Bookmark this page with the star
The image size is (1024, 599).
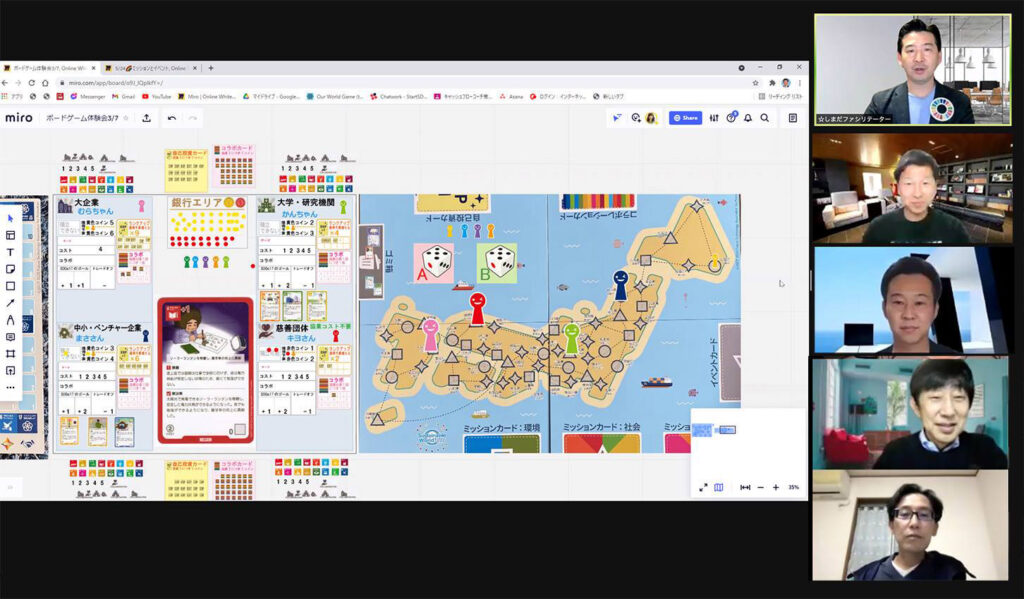(x=756, y=83)
